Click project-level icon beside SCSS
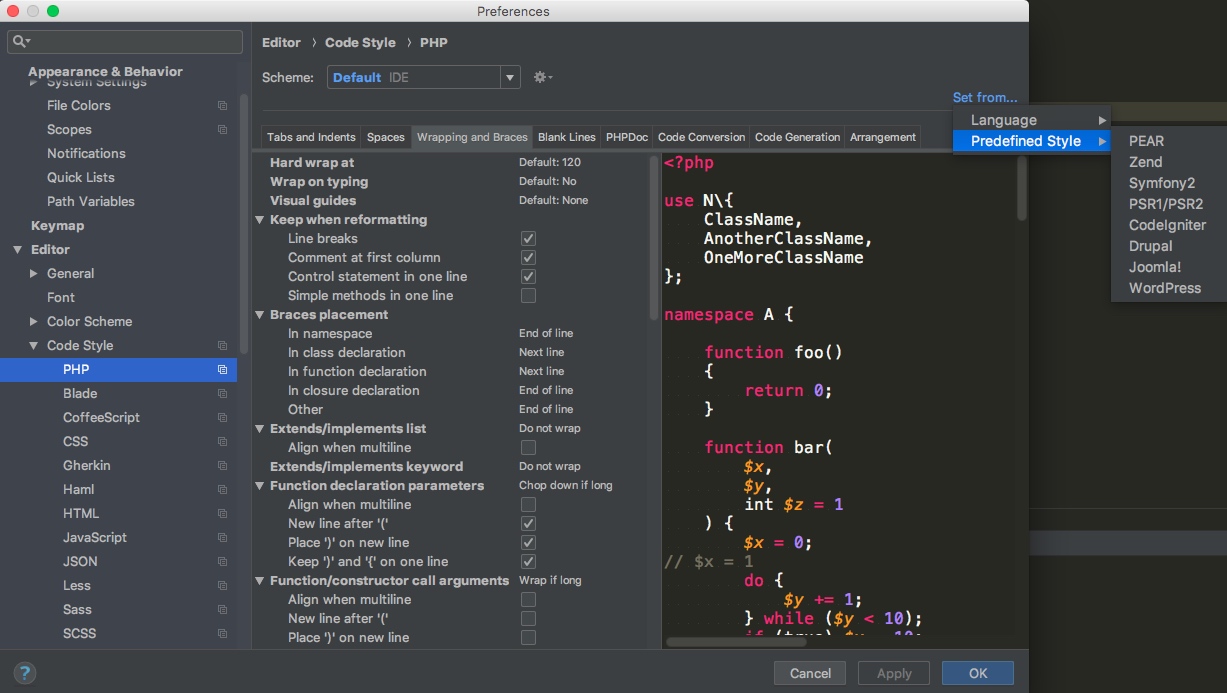 coord(222,633)
